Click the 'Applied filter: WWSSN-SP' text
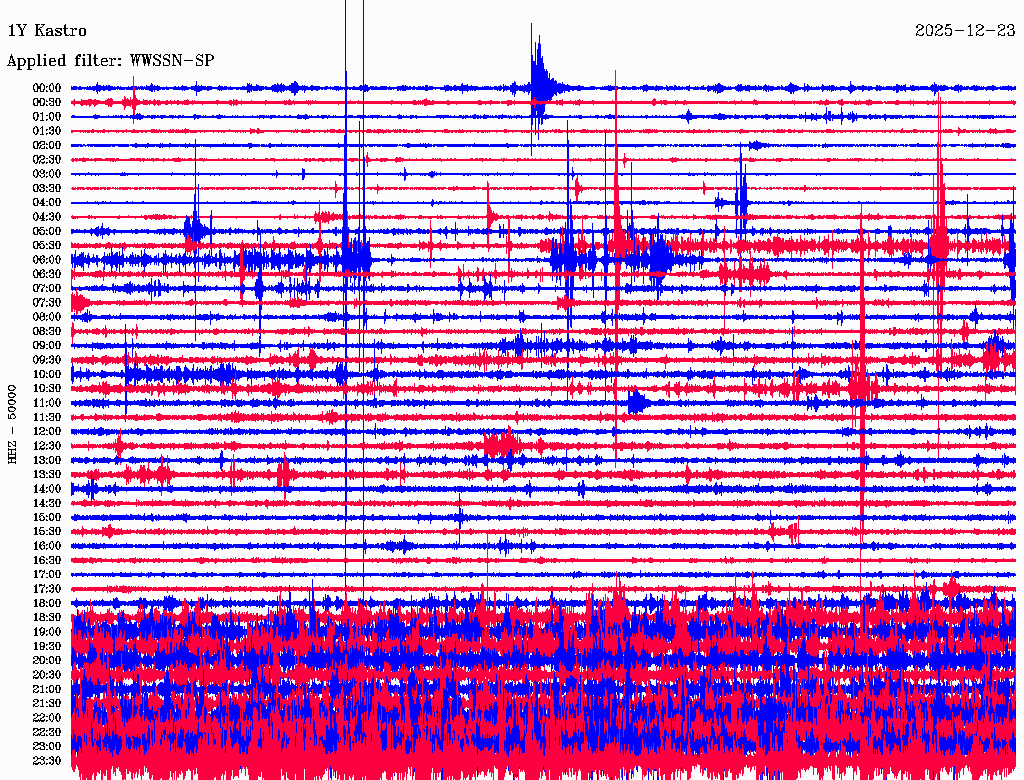Viewport: 1024px width, 780px height. pos(110,61)
